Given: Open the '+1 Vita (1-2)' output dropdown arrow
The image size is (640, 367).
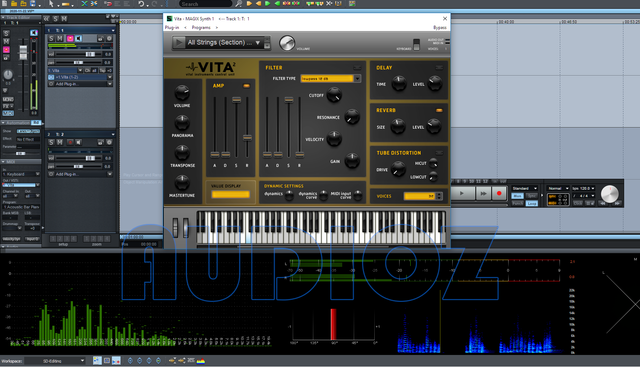Looking at the screenshot, I should 109,77.
